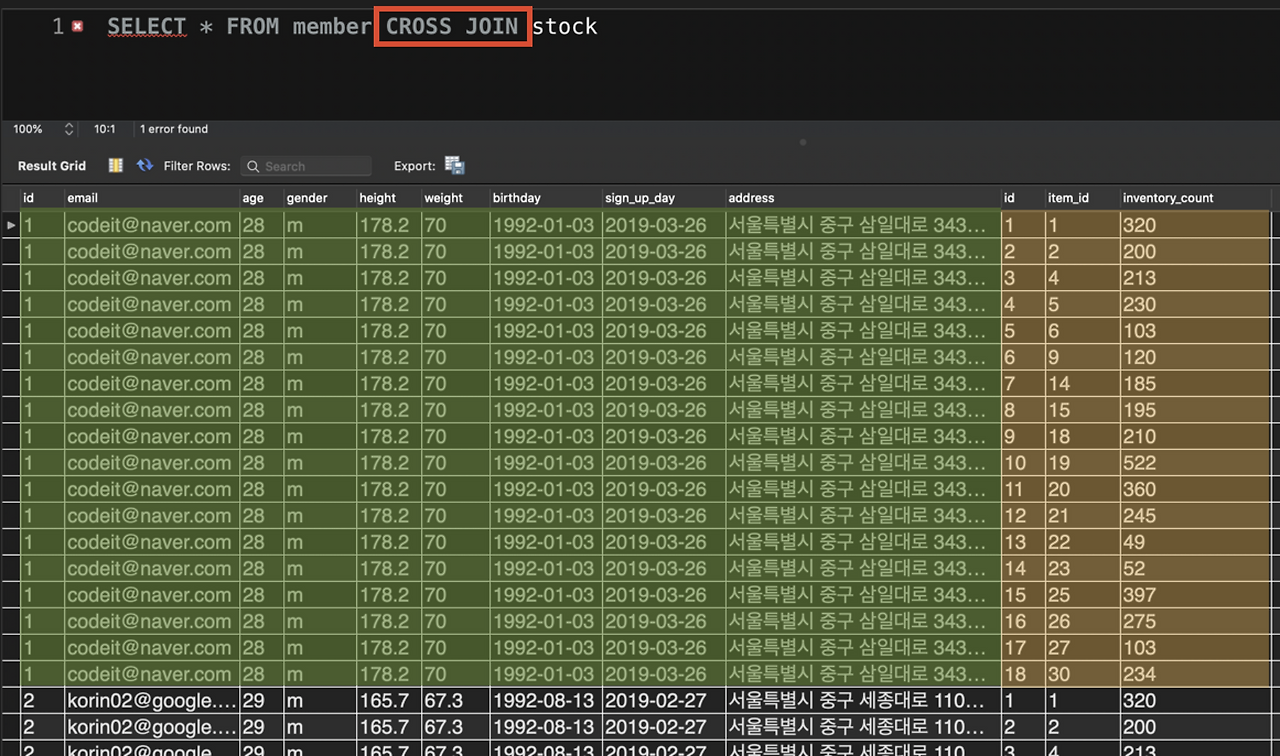Select korin02@google email in the inventory 320 row
This screenshot has width=1280, height=756.
click(x=152, y=701)
